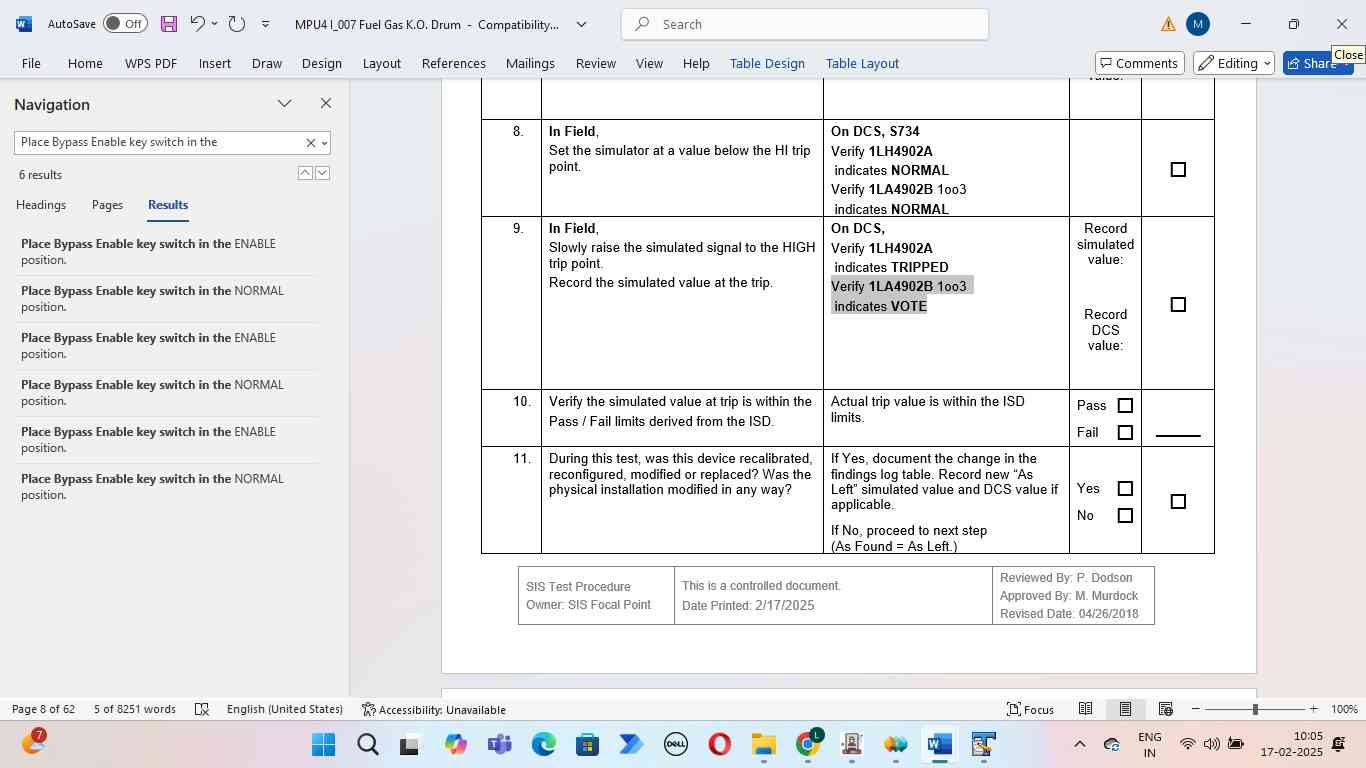This screenshot has width=1366, height=768.
Task: Switch to Web Layout view
Action: tap(1165, 709)
